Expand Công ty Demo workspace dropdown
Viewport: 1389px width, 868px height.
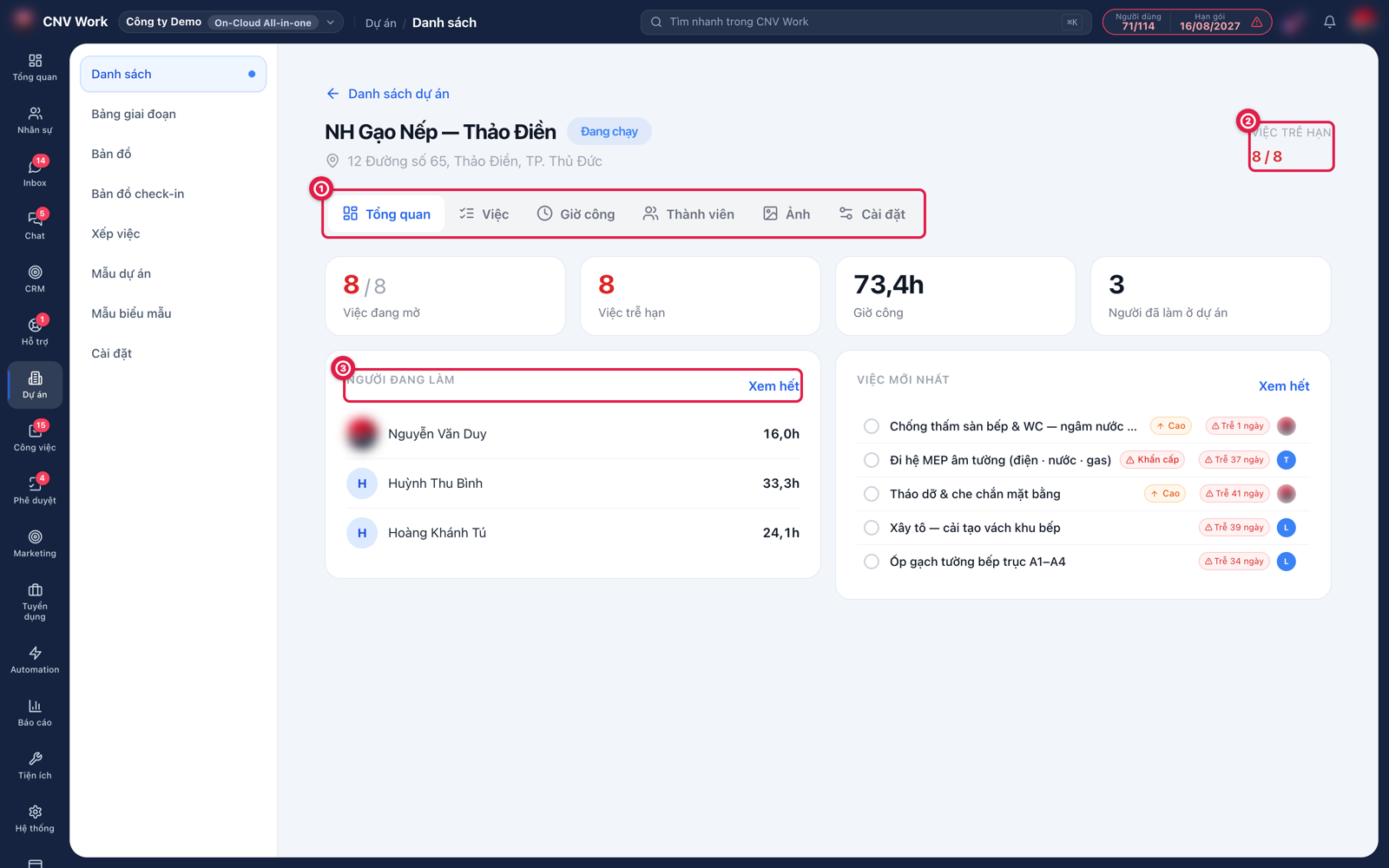point(230,22)
